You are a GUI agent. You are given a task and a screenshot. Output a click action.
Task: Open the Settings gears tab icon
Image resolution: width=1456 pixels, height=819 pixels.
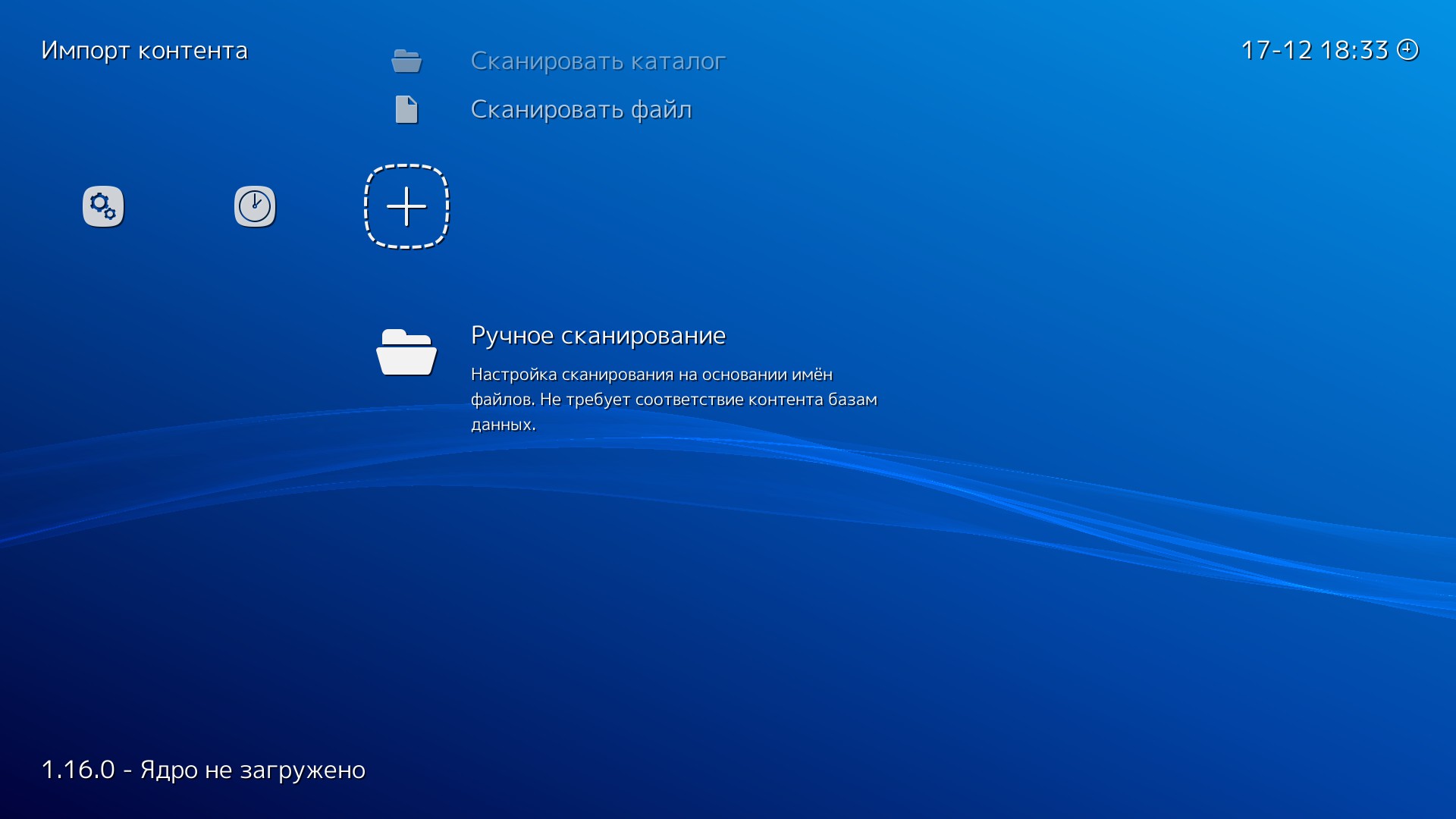click(103, 206)
